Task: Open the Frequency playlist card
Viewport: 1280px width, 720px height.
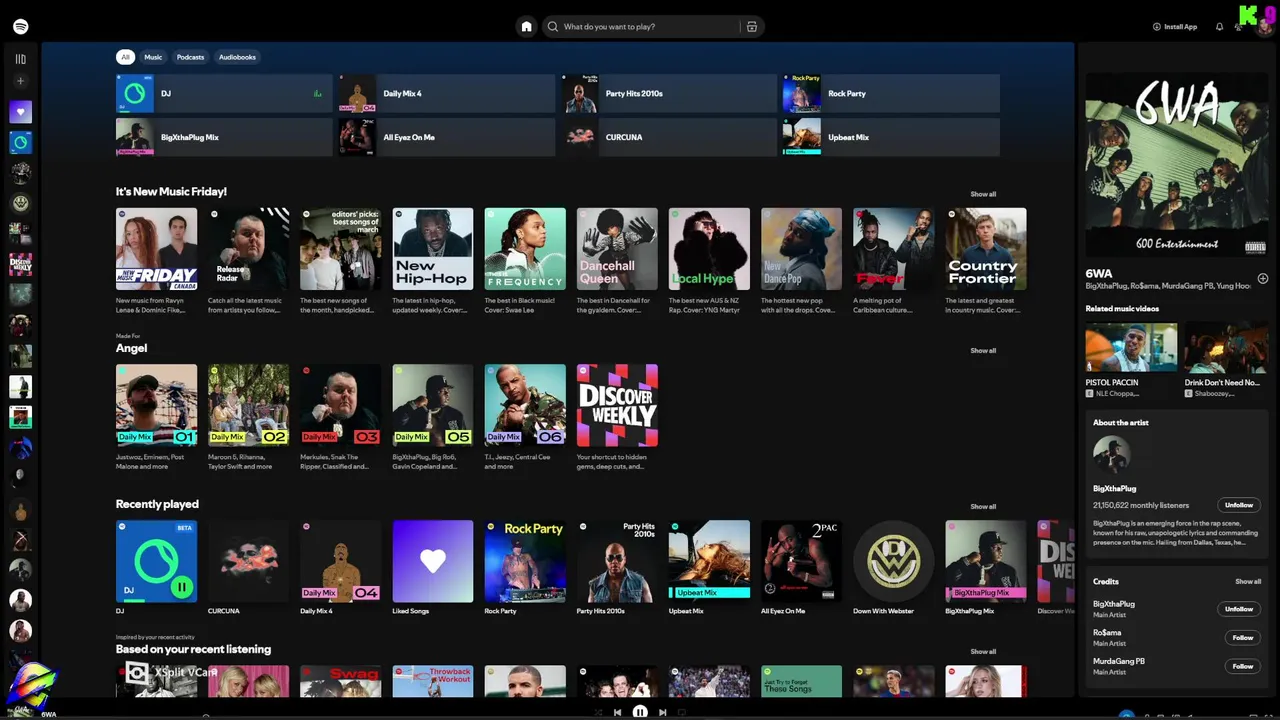Action: coord(525,249)
